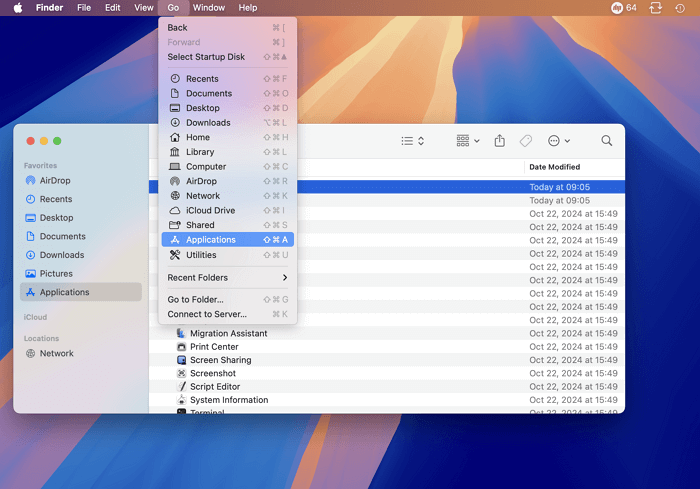700x489 pixels.
Task: Click the Apple logo menu
Action: pyautogui.click(x=17, y=8)
